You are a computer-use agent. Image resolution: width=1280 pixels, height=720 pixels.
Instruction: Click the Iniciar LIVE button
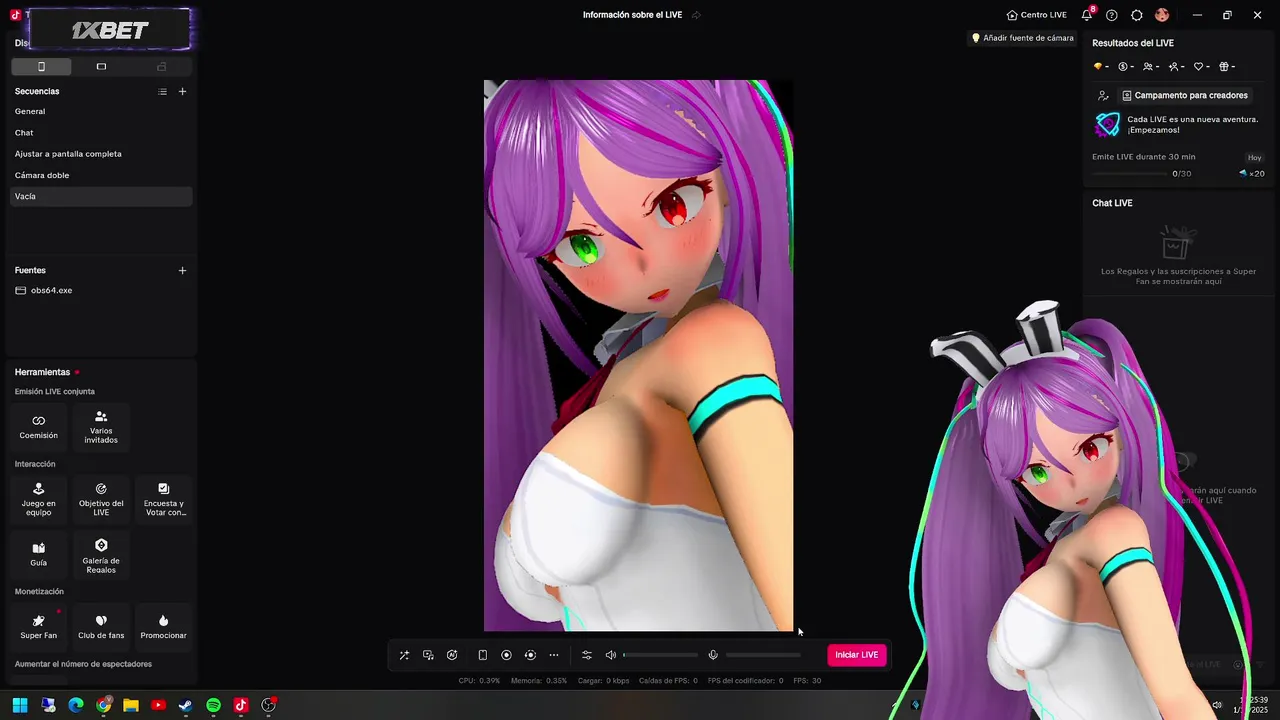[x=857, y=655]
